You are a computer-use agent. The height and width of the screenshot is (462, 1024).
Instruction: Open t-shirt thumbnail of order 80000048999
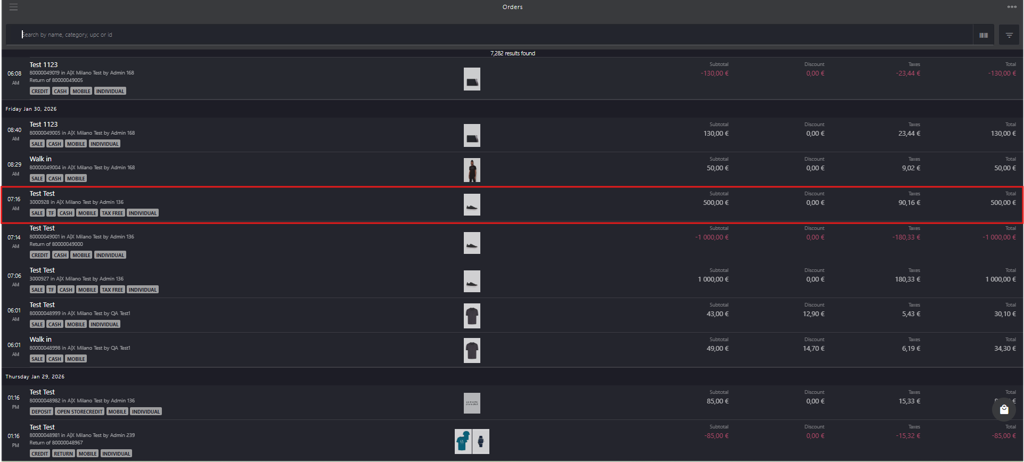tap(472, 316)
